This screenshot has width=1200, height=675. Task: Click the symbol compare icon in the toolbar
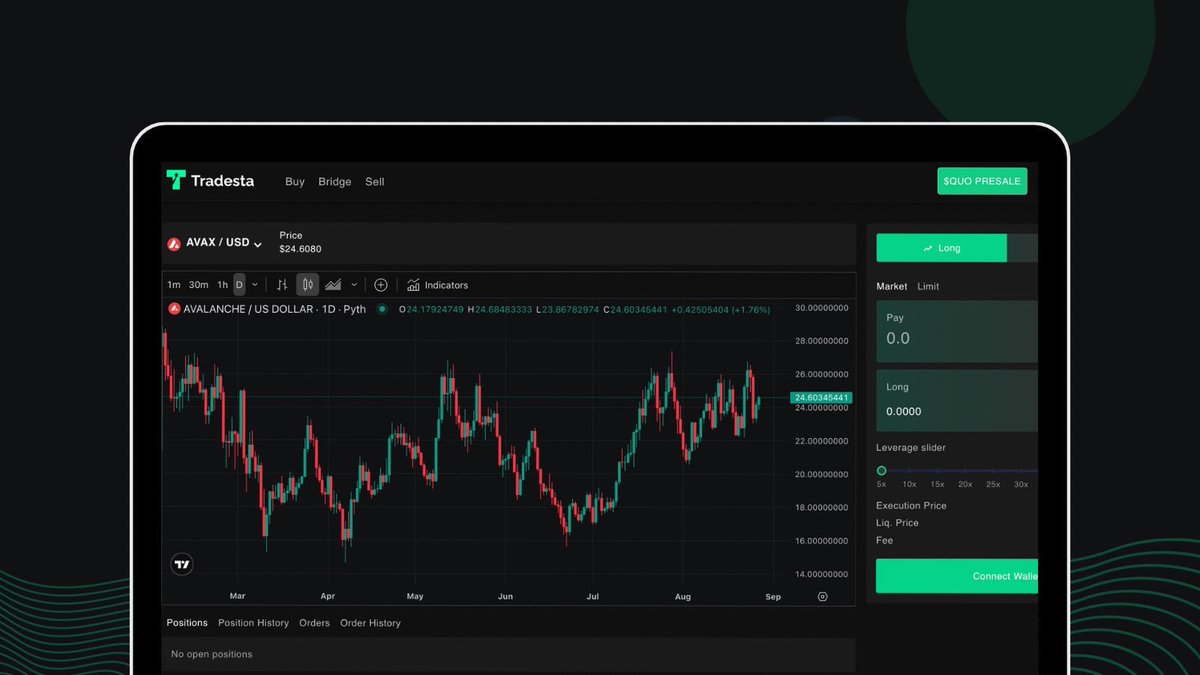pyautogui.click(x=283, y=285)
